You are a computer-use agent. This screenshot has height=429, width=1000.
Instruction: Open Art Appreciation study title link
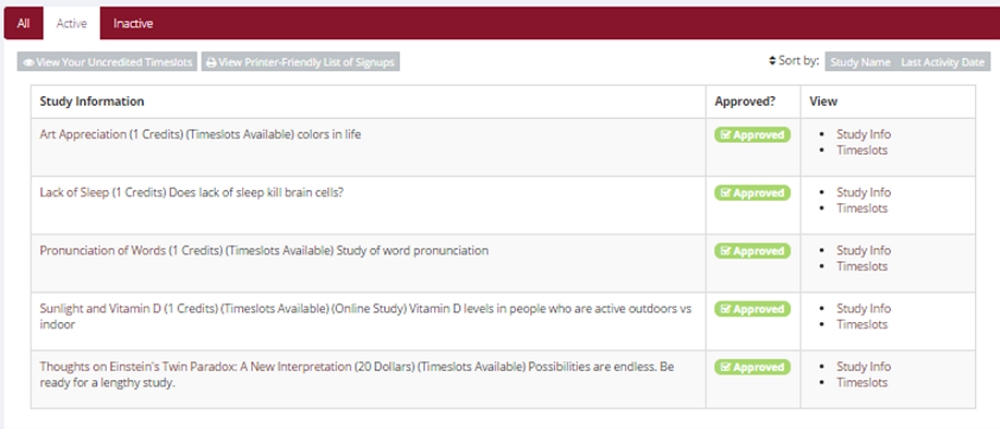coord(83,135)
